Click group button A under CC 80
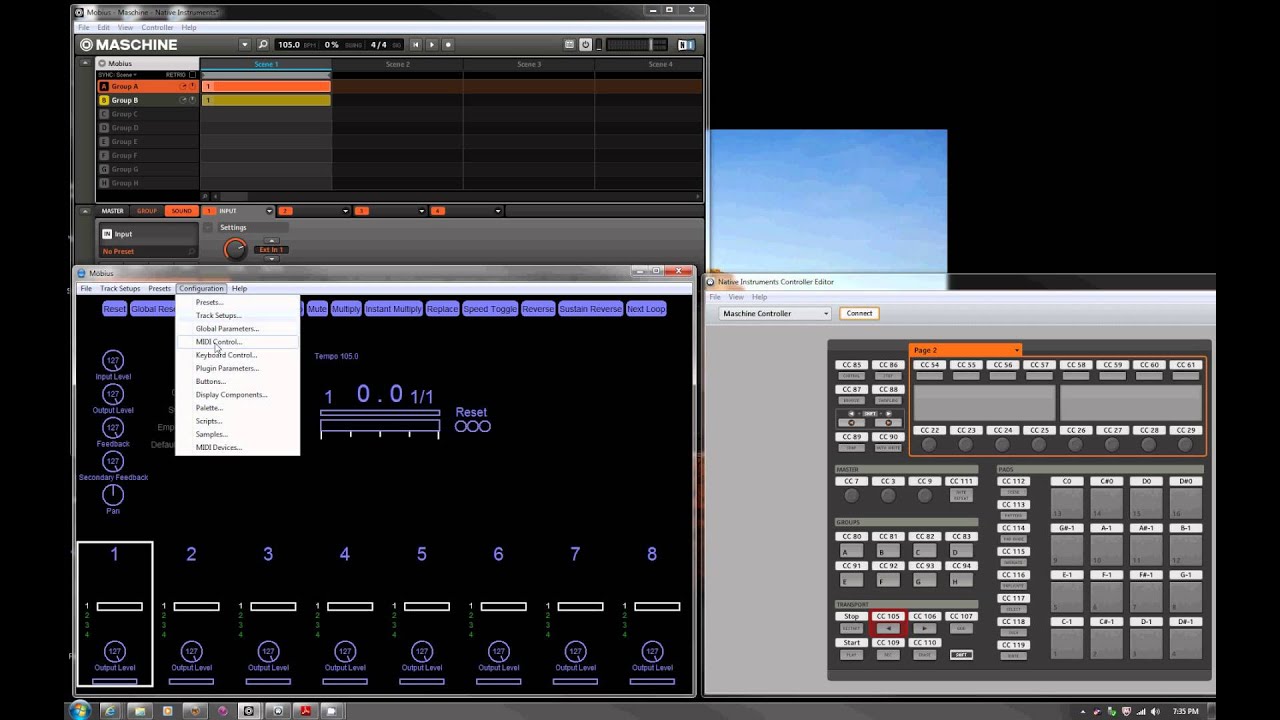This screenshot has height=720, width=1280. coord(851,551)
